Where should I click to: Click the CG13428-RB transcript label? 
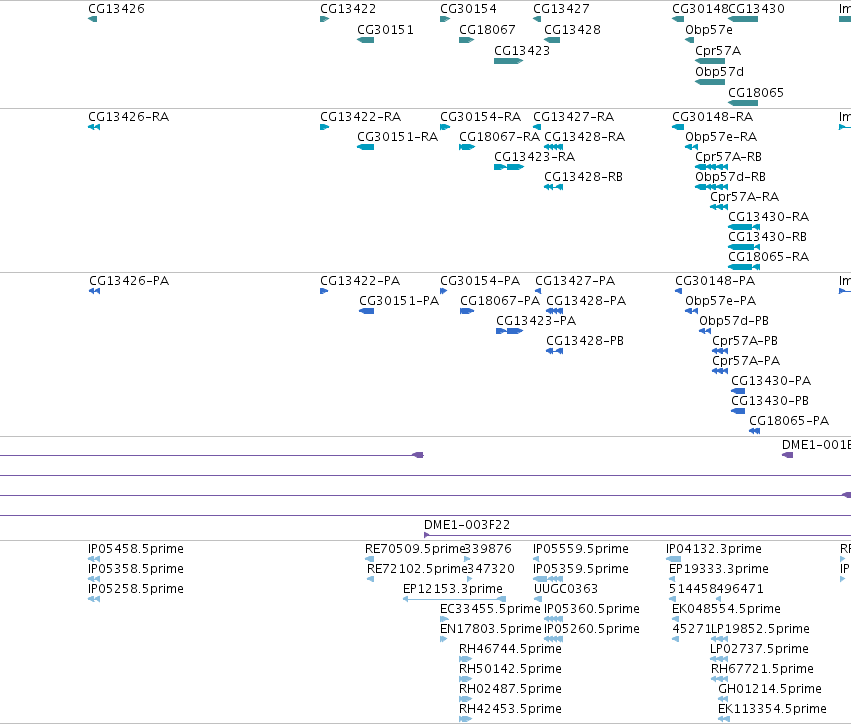pyautogui.click(x=583, y=177)
